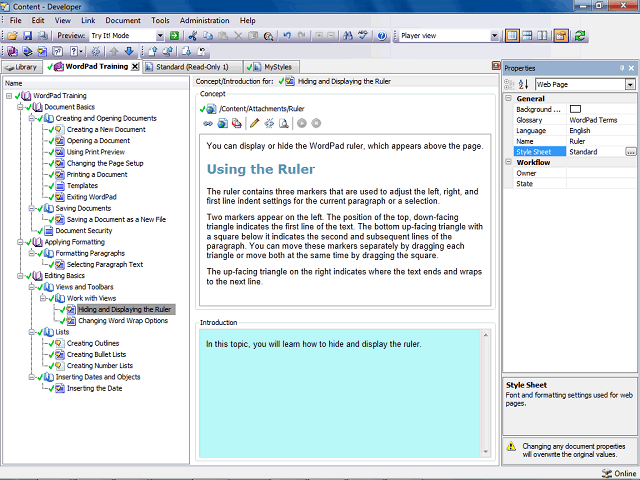Viewport: 640px width, 480px height.
Task: Click the gray stop button in Concept pane
Action: (316, 123)
